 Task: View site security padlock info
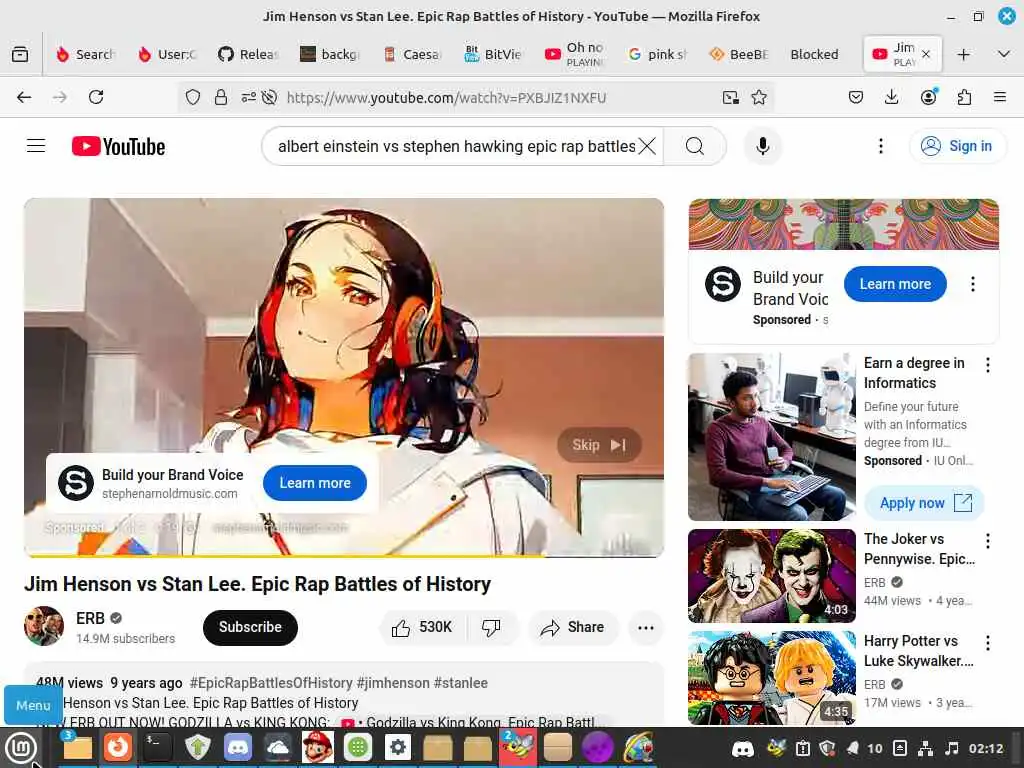pyautogui.click(x=221, y=97)
